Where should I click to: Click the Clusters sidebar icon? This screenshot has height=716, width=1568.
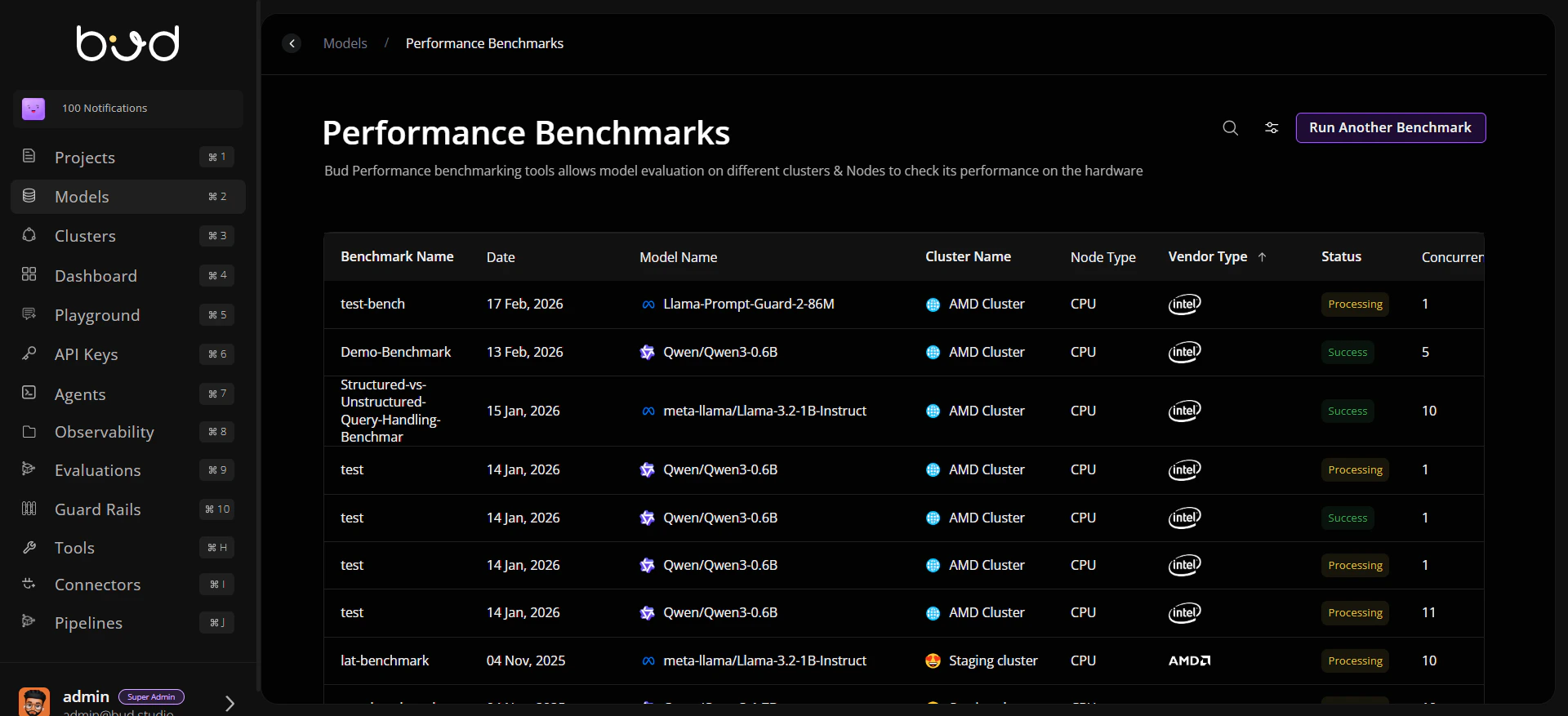pyautogui.click(x=29, y=235)
